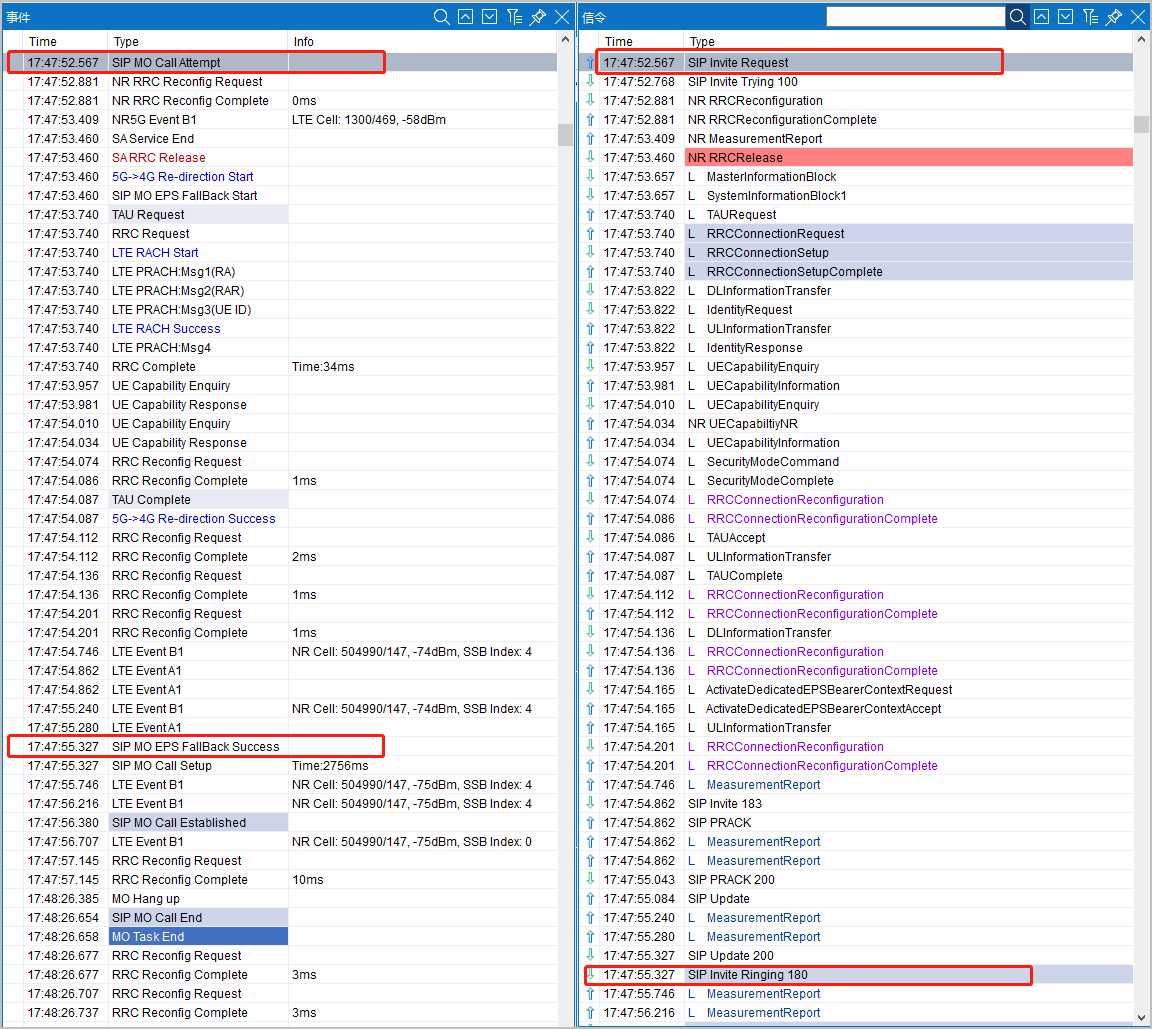
Task: Open the filter tool in events panel
Action: coord(514,17)
